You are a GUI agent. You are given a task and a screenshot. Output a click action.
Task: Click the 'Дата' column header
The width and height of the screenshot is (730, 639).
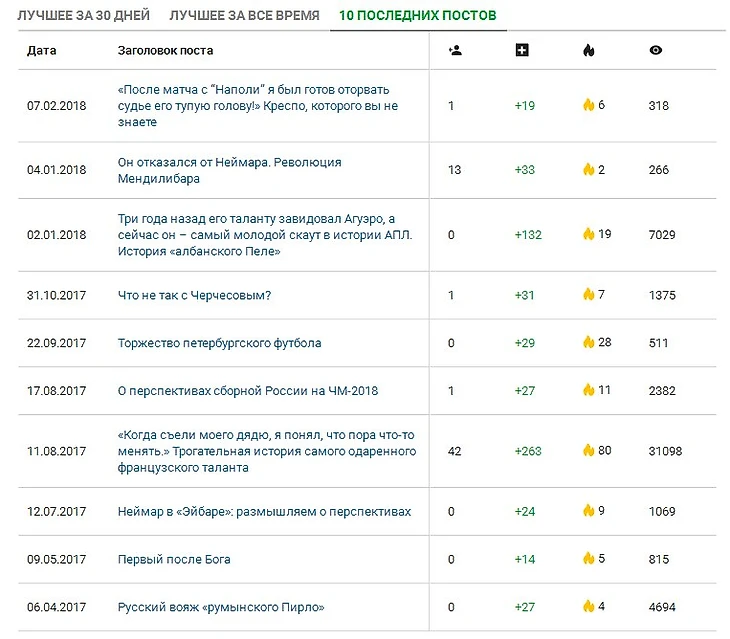click(41, 50)
